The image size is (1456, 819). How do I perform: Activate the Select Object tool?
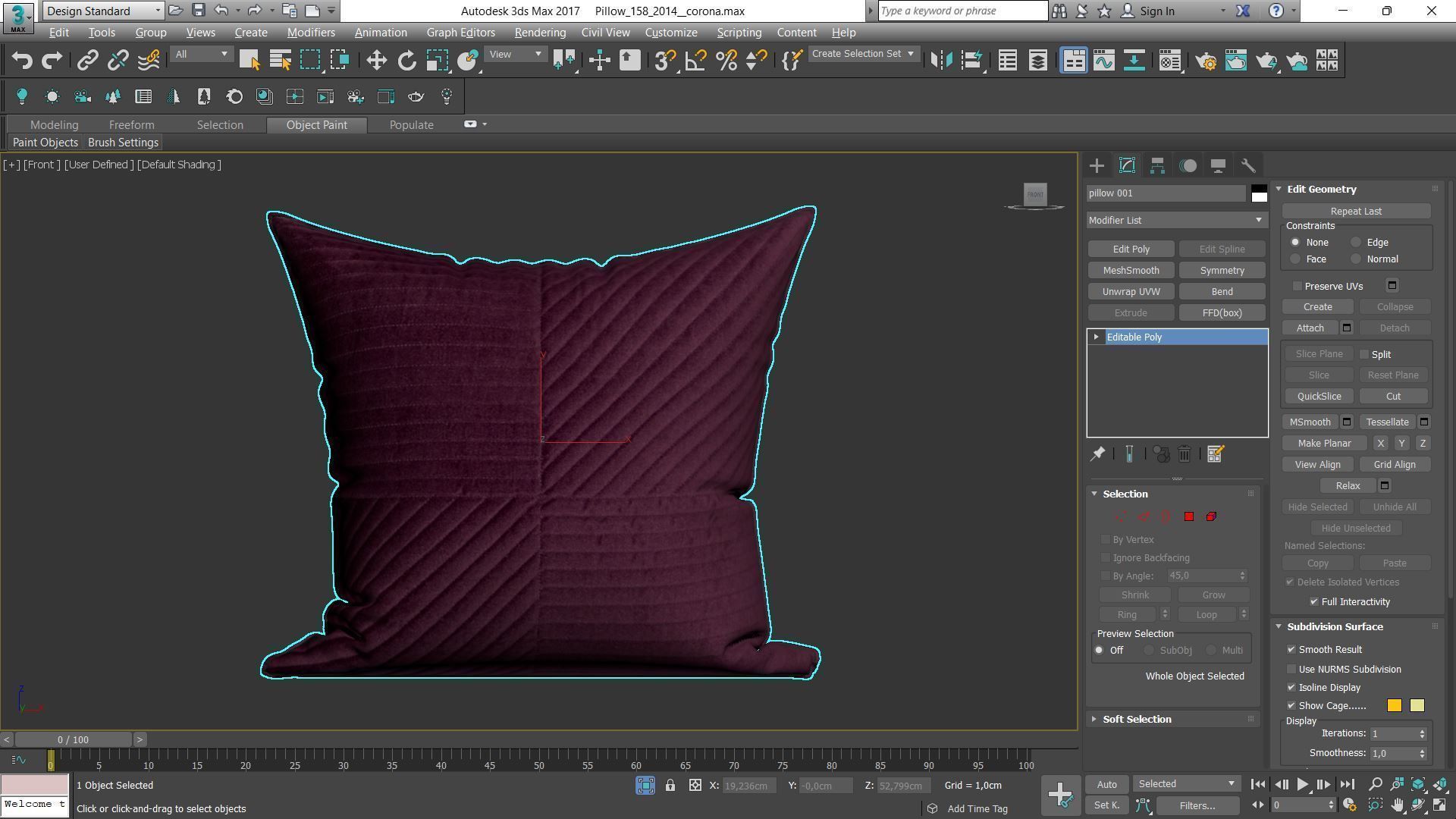(x=249, y=60)
